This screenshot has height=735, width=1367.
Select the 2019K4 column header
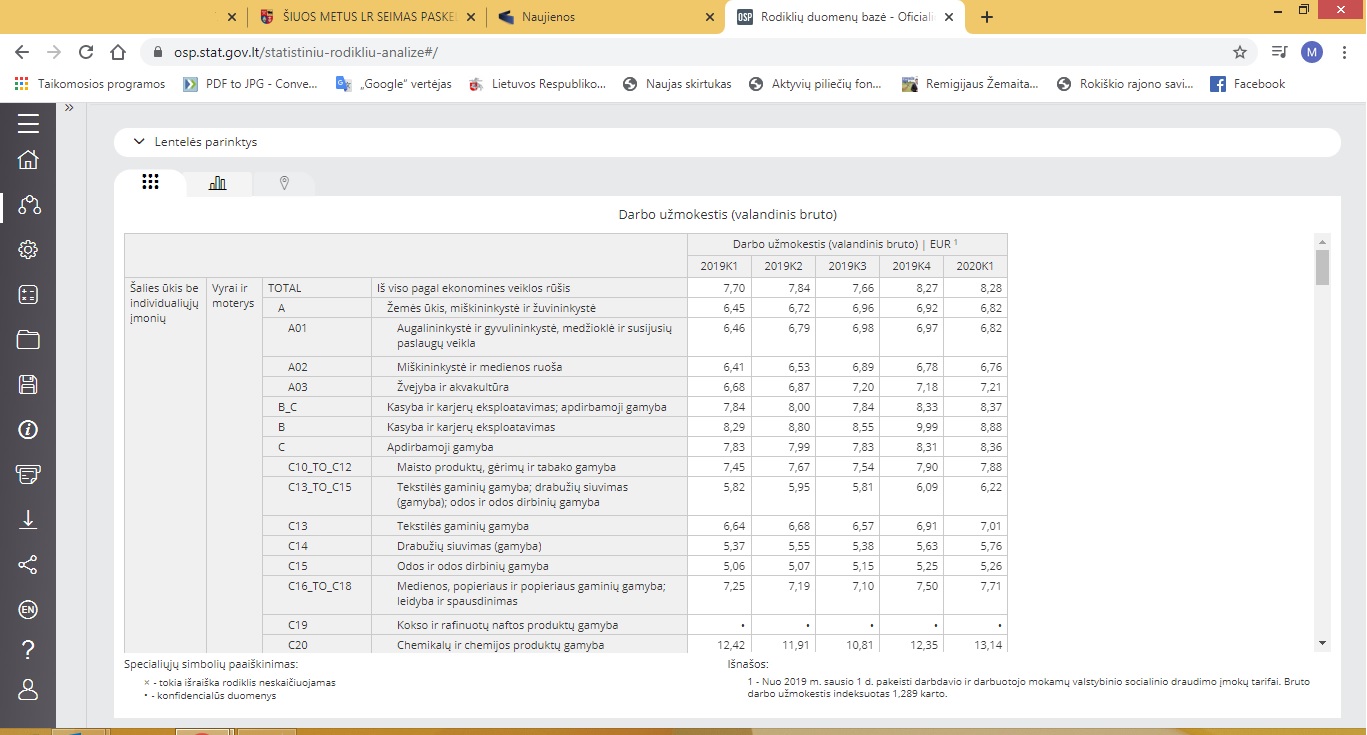coord(911,267)
